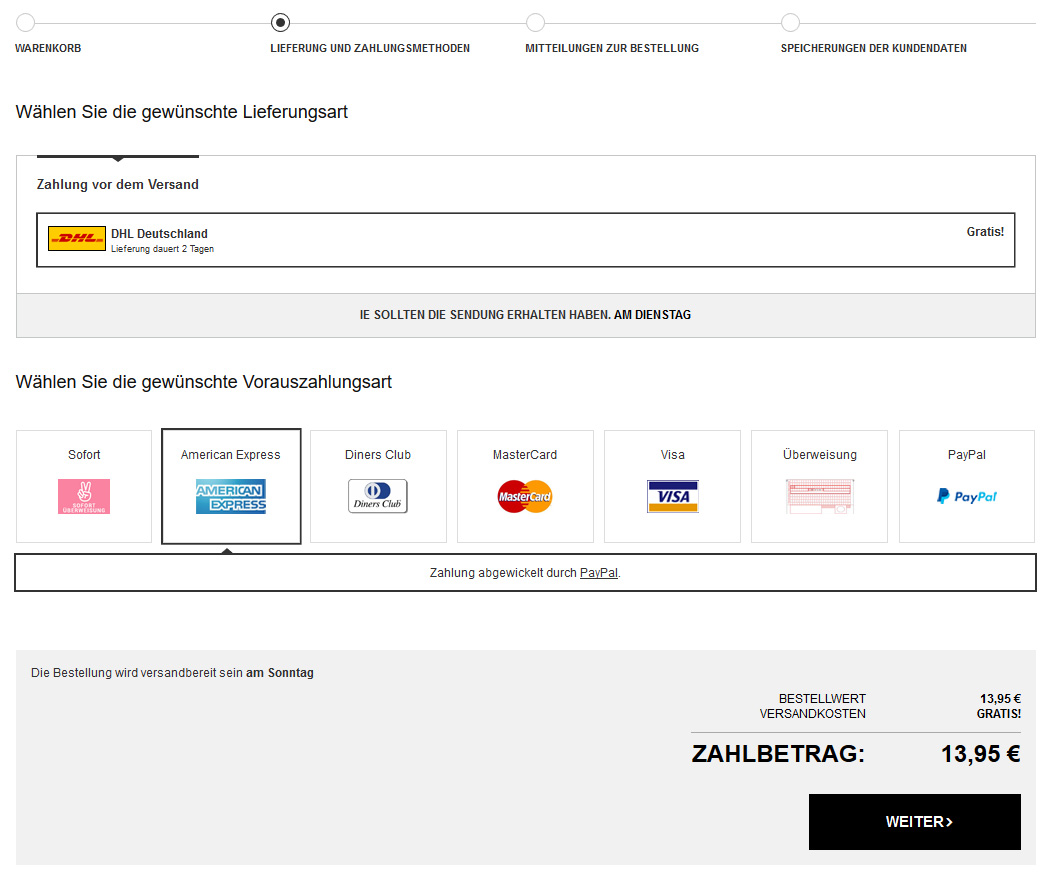Select the Warenkorb step circle
Viewport: 1046px width, 882px height.
(x=25, y=23)
